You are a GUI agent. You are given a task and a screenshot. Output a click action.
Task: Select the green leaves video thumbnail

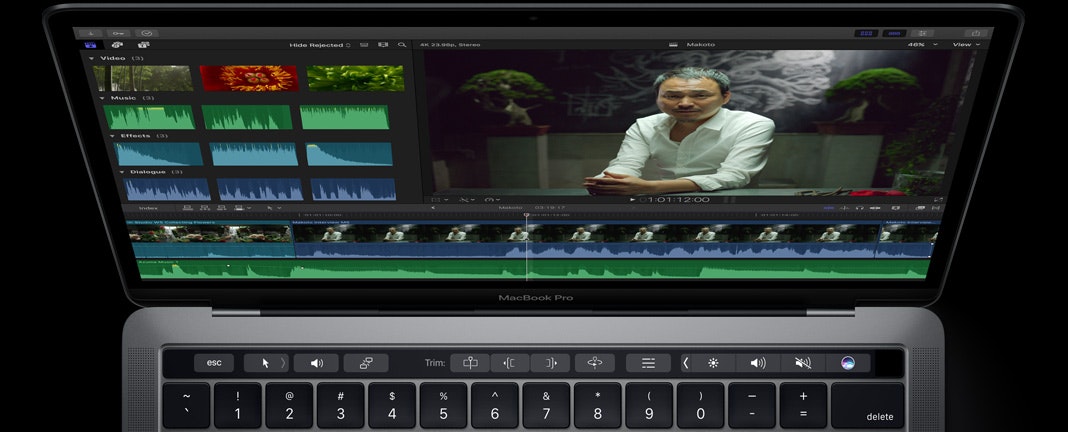[355, 78]
